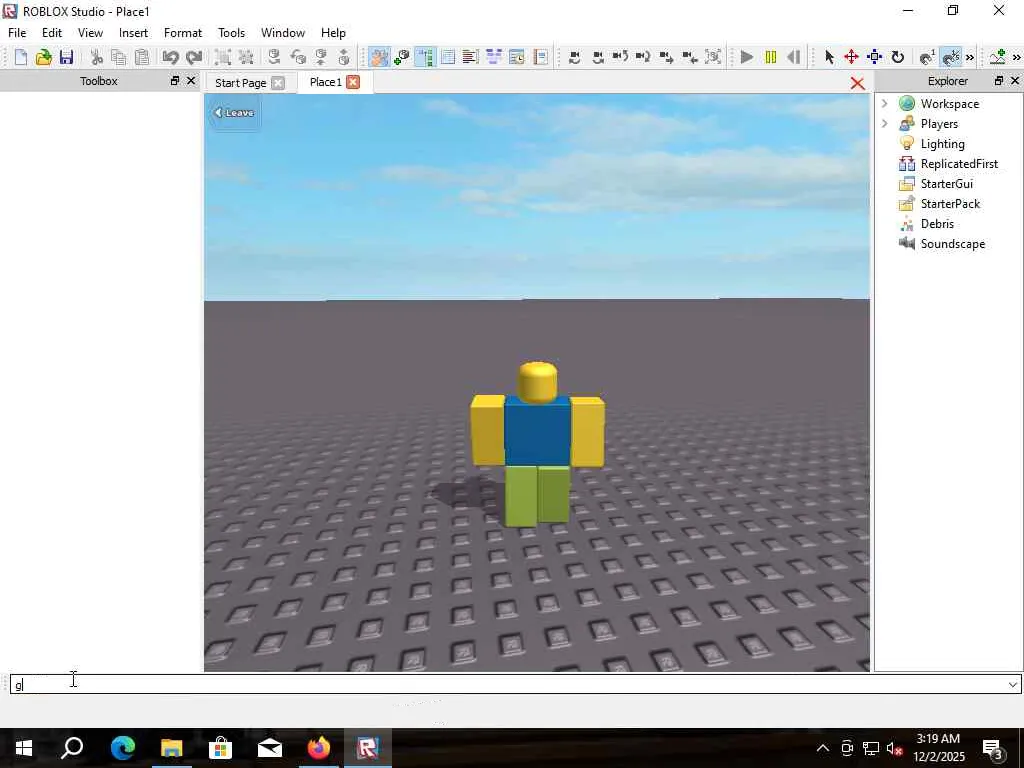
Task: Open command bar history dropdown
Action: click(1013, 684)
